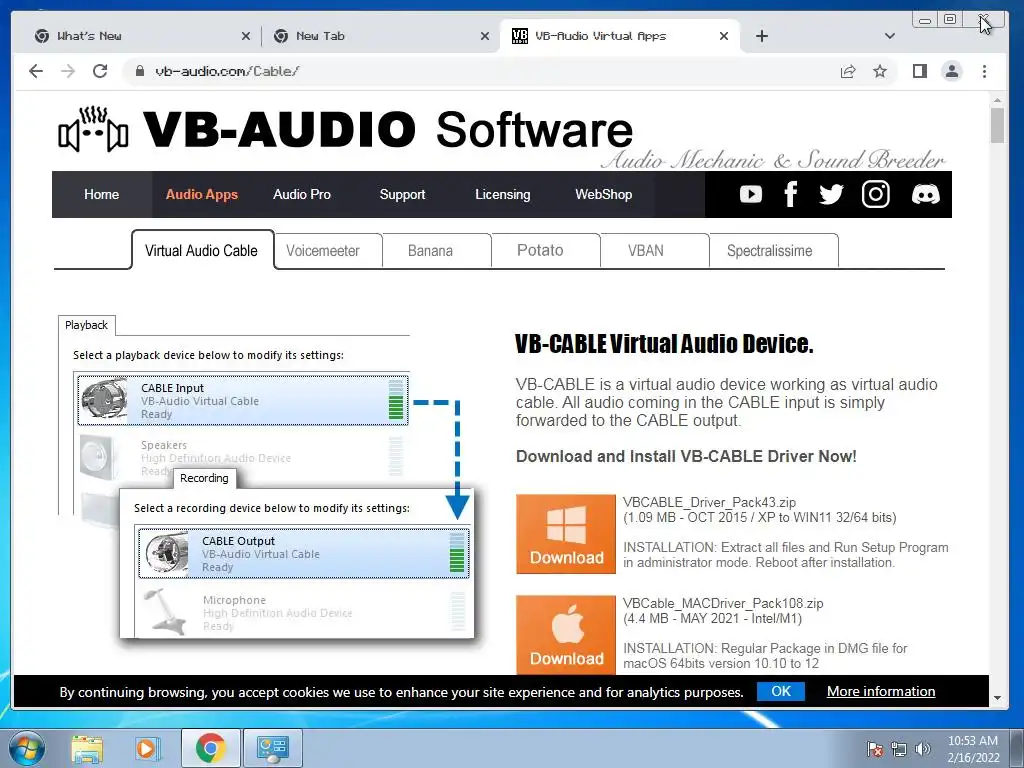This screenshot has height=768, width=1024.
Task: Open the volume speaker tray icon
Action: coord(922,749)
